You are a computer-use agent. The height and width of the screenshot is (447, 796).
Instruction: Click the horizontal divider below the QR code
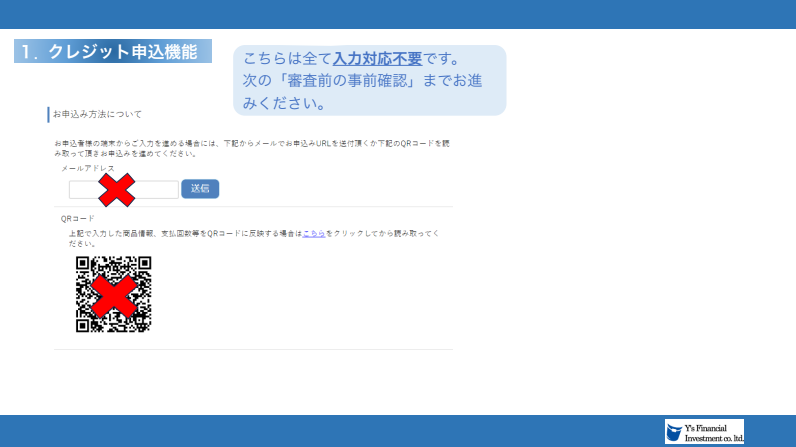coord(253,349)
